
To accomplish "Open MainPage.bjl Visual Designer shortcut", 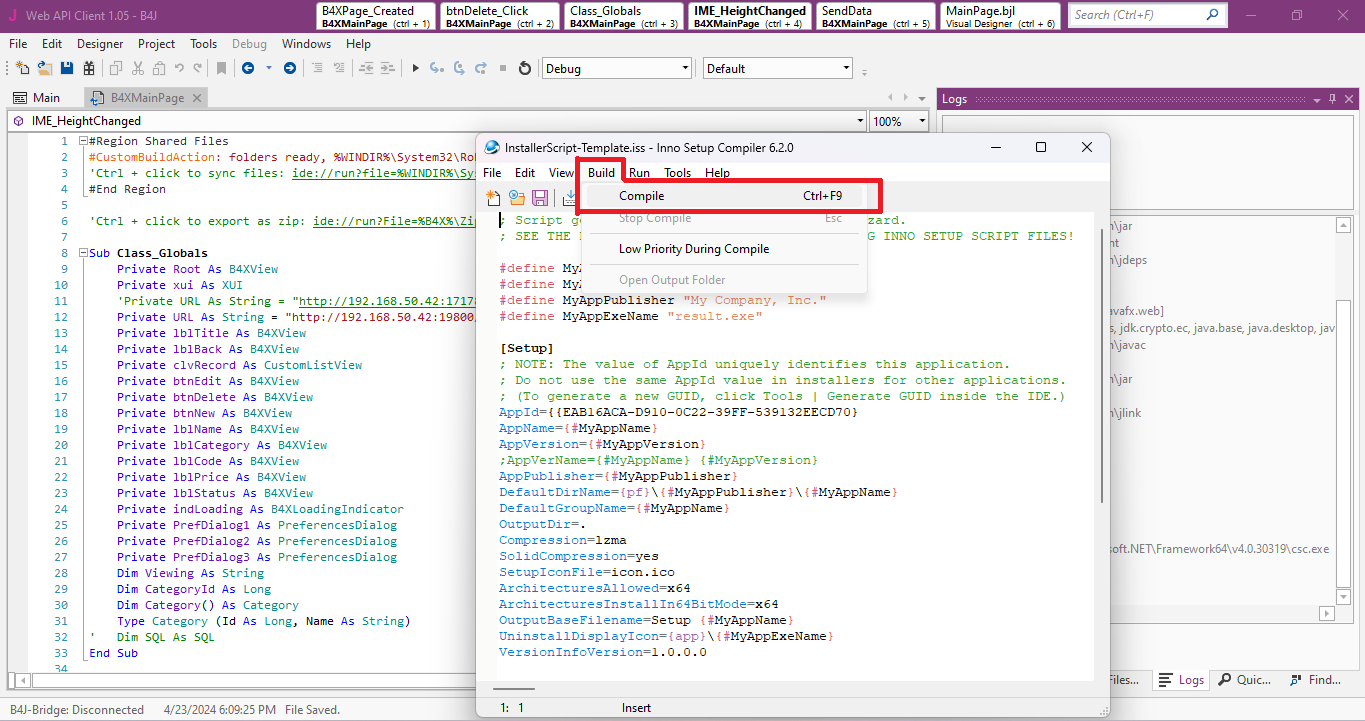I will click(1000, 16).
